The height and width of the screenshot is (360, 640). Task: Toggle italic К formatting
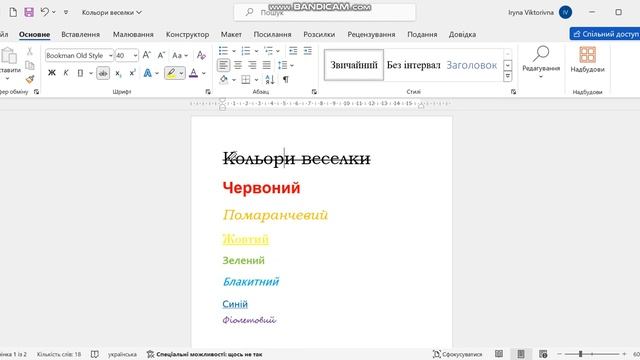(66, 73)
